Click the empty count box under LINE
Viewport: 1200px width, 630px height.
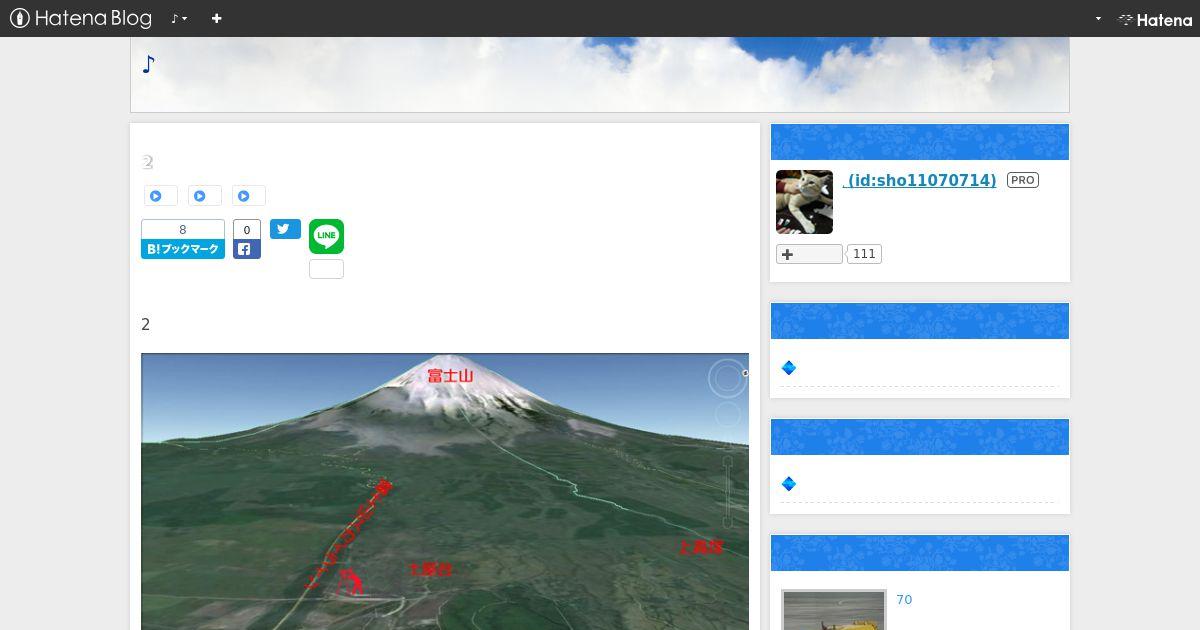point(326,269)
